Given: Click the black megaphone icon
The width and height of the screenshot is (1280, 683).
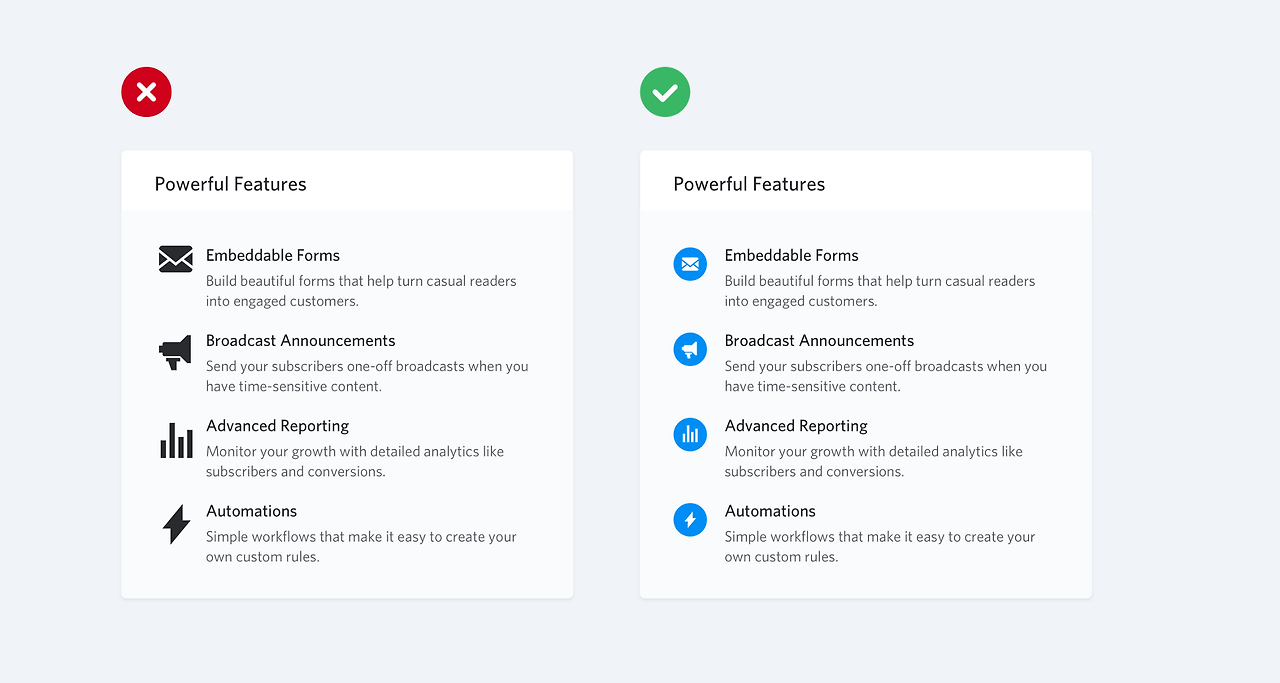Looking at the screenshot, I should 175,351.
